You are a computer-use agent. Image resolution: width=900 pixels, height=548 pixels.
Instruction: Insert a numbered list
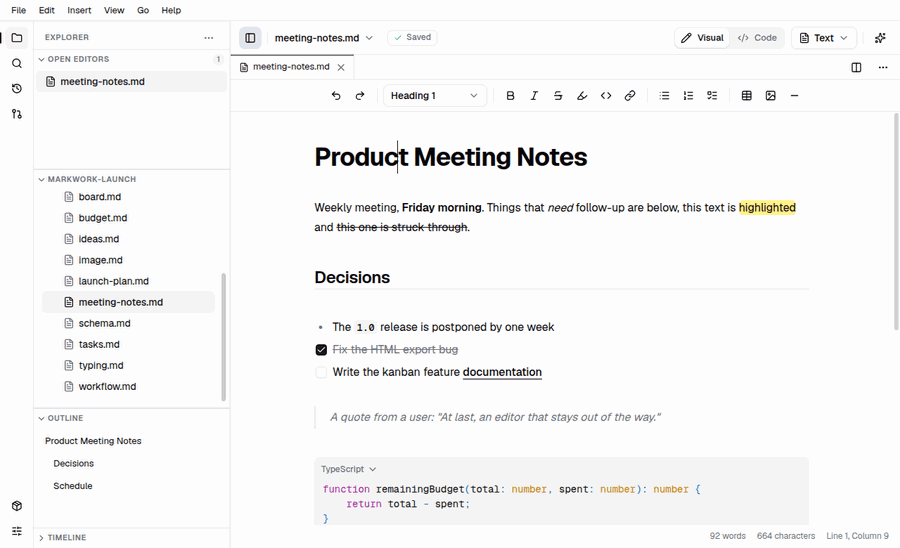point(688,96)
